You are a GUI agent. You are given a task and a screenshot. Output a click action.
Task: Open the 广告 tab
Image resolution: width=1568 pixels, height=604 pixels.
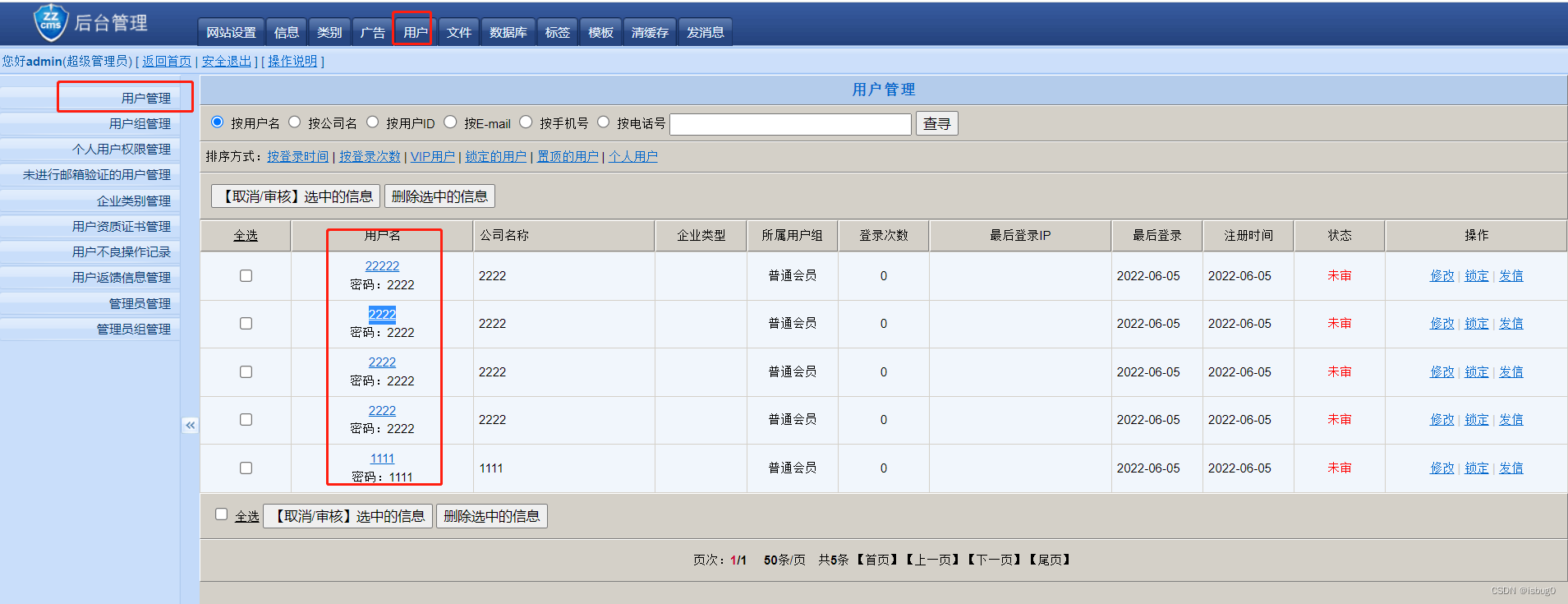pos(373,32)
